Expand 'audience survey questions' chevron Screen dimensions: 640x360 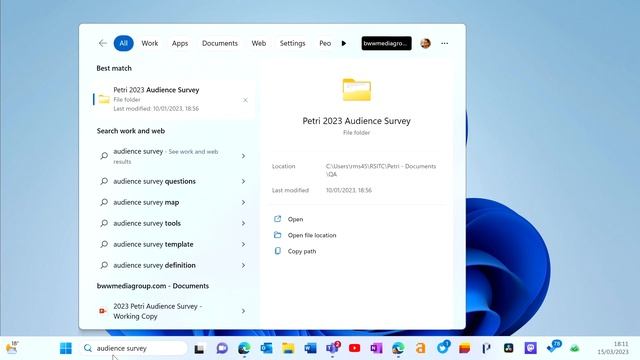pyautogui.click(x=243, y=181)
